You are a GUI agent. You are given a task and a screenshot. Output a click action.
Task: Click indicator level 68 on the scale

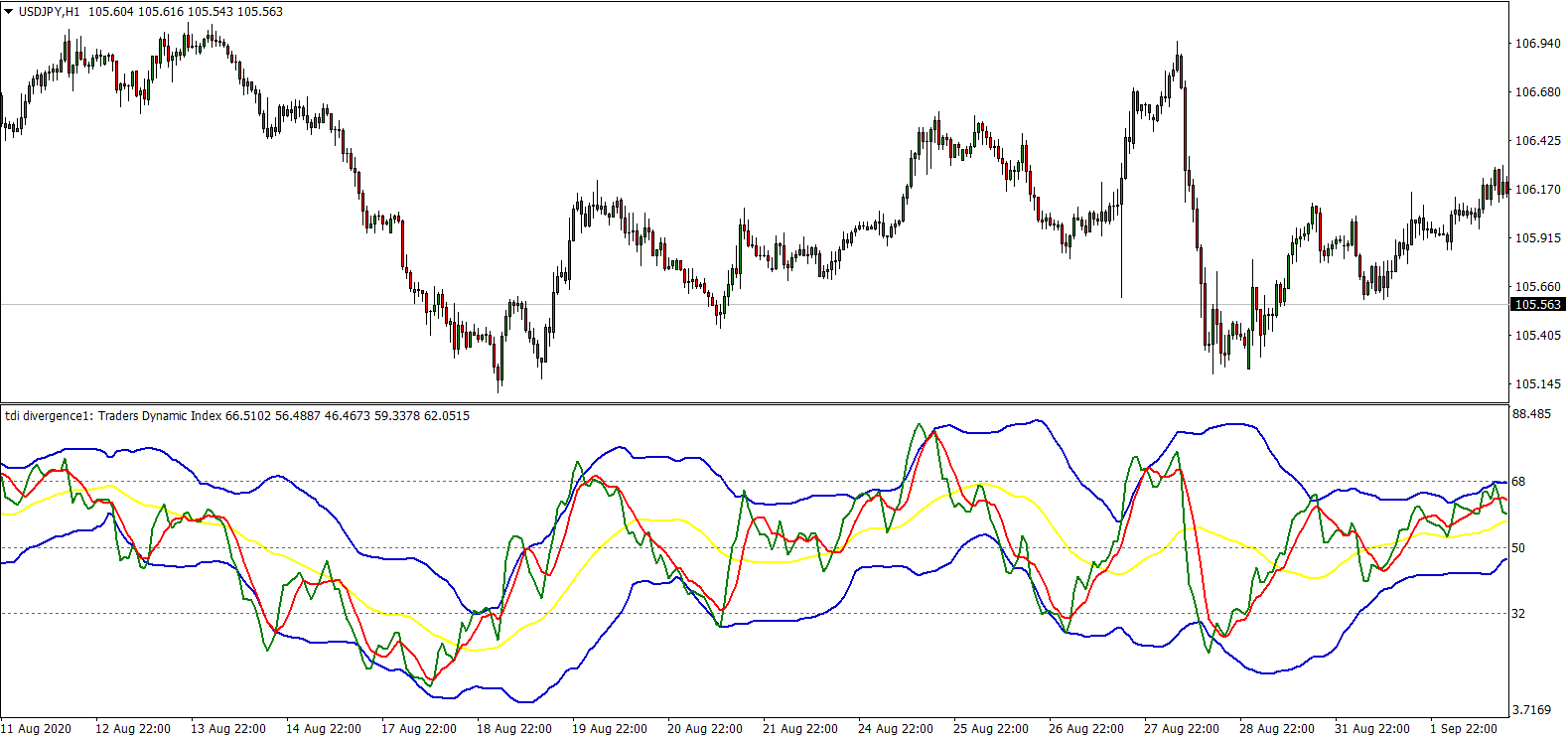[1518, 482]
